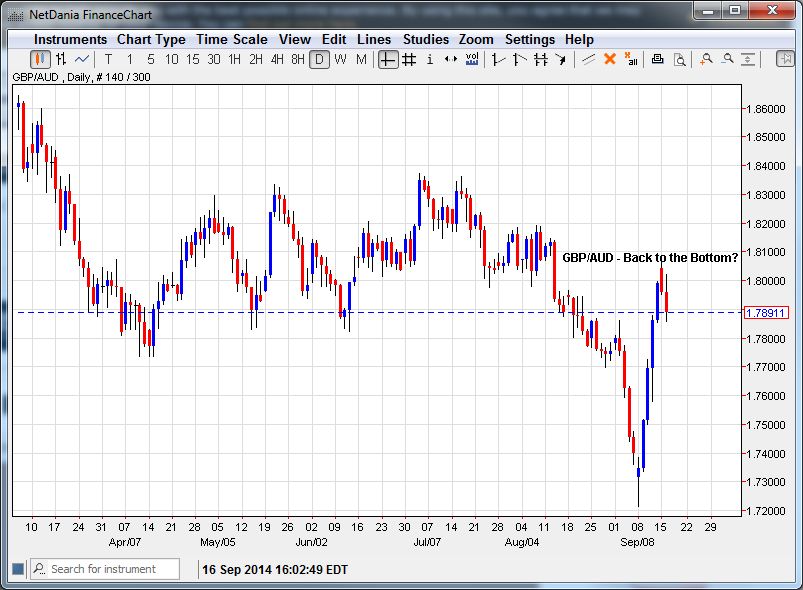Select the 1H time scale
Viewport: 803px width, 590px height.
pyautogui.click(x=235, y=60)
